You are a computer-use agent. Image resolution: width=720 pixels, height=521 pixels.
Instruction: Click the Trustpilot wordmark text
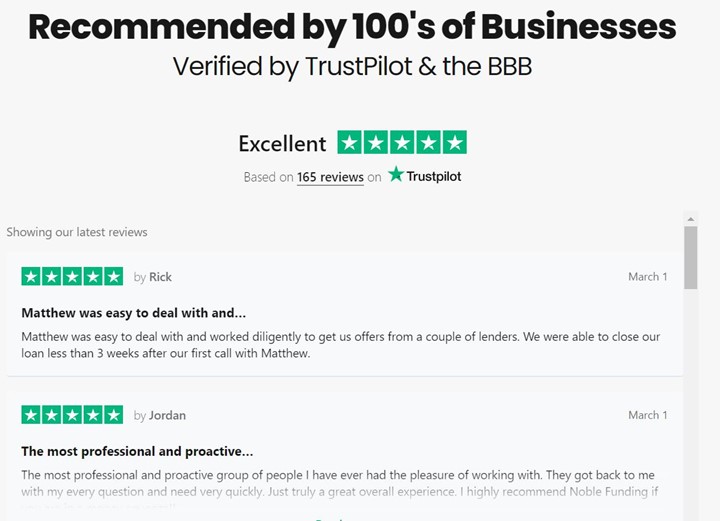433,177
